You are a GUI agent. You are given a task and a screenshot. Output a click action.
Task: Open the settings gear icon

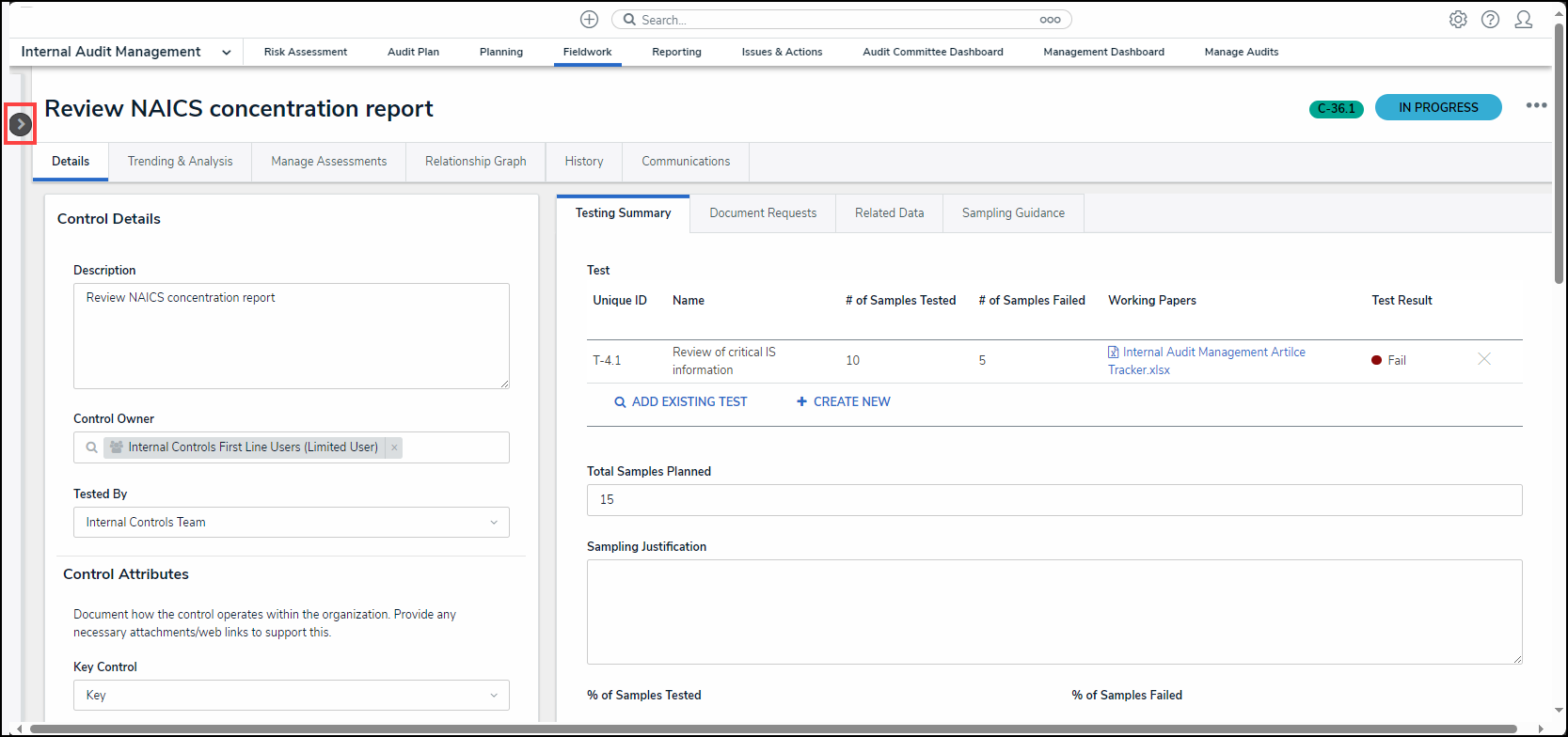[1457, 20]
